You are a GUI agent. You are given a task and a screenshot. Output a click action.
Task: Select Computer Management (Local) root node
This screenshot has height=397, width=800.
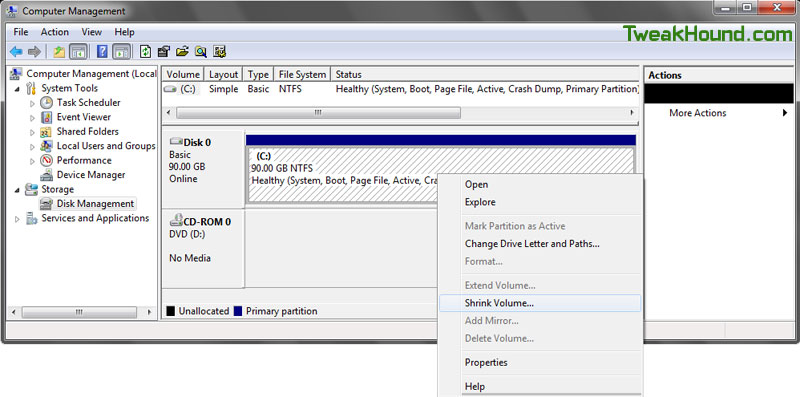[84, 74]
